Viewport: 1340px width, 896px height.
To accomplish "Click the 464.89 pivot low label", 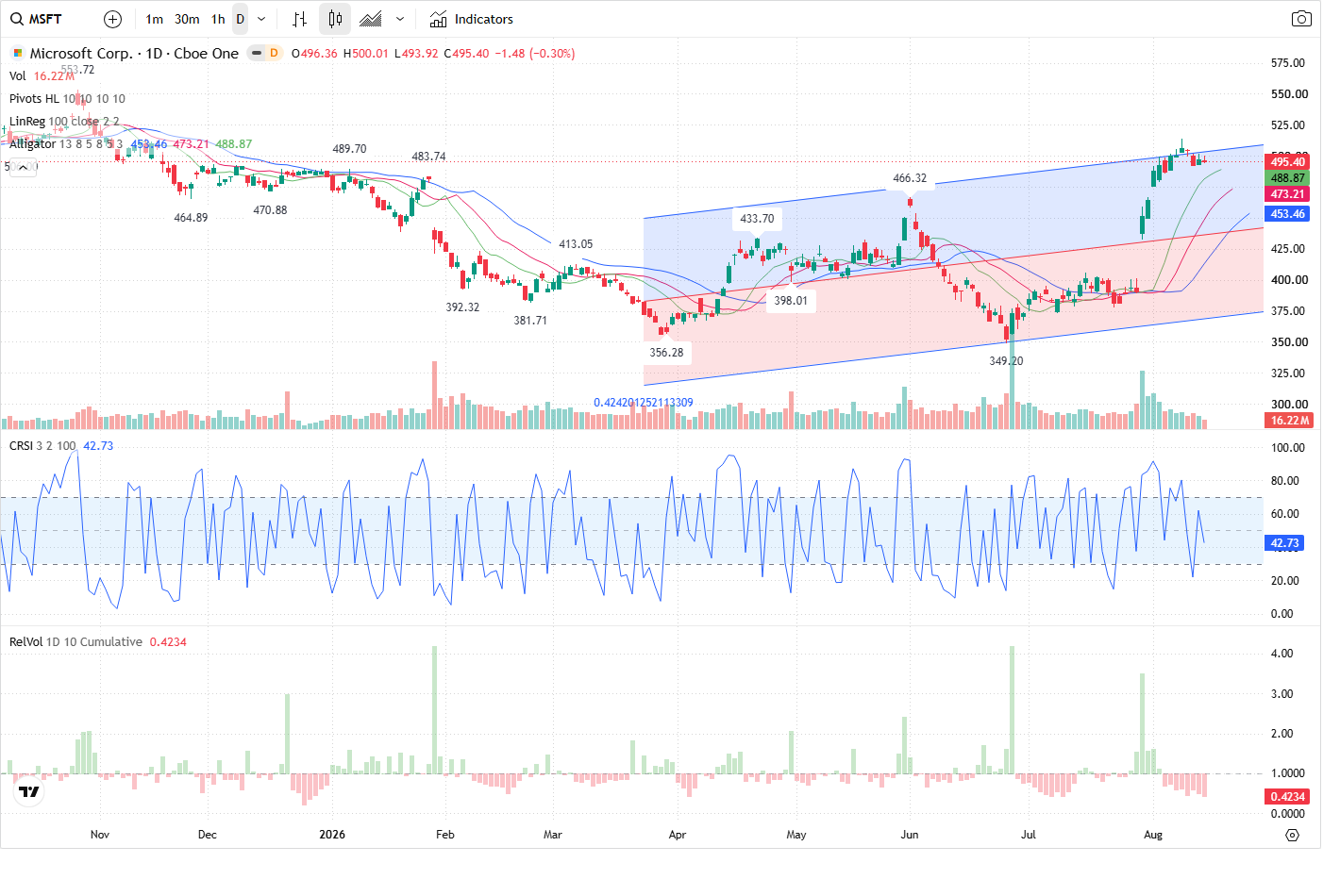I will pos(191,218).
